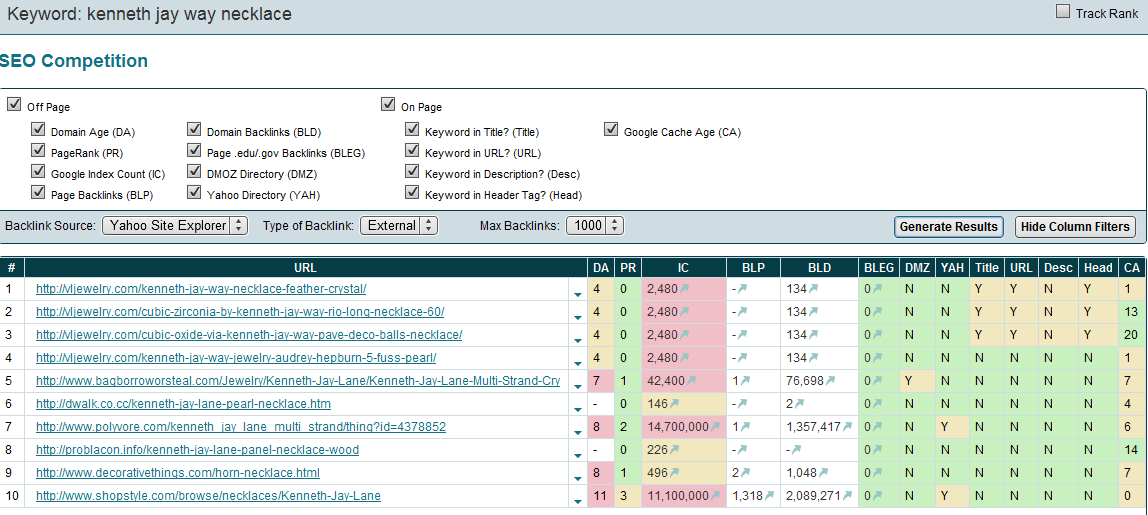The height and width of the screenshot is (515, 1148).
Task: Click arrow icon beside BLP 1,318
Action: tap(771, 496)
